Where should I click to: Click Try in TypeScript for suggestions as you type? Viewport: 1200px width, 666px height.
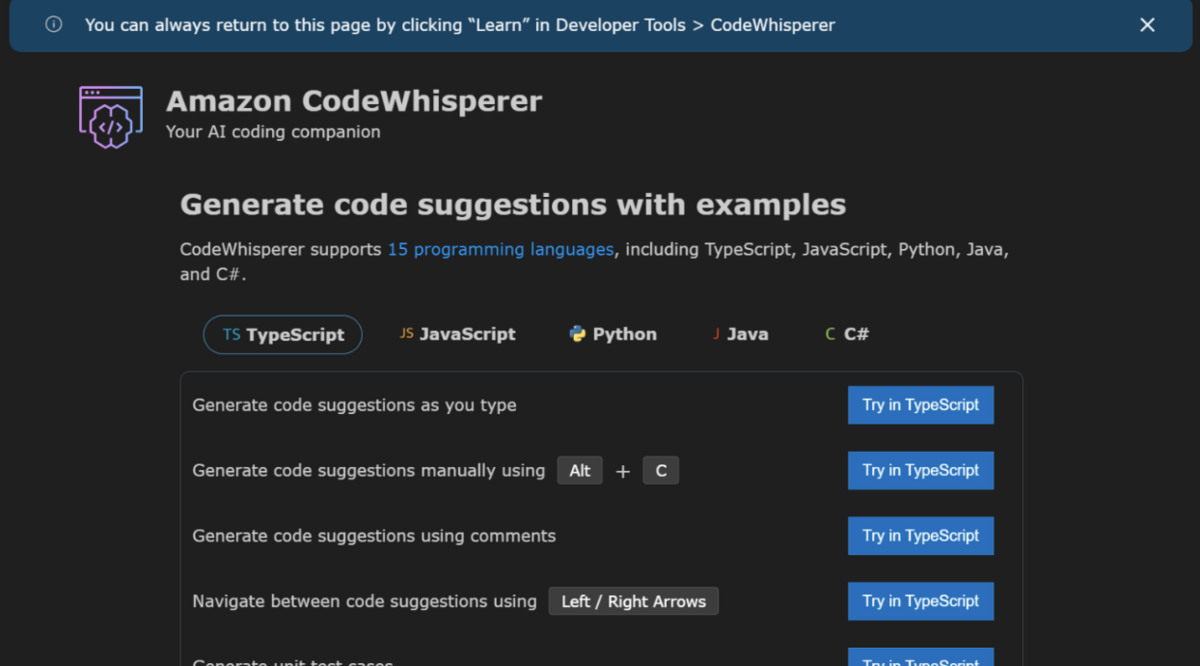[921, 405]
